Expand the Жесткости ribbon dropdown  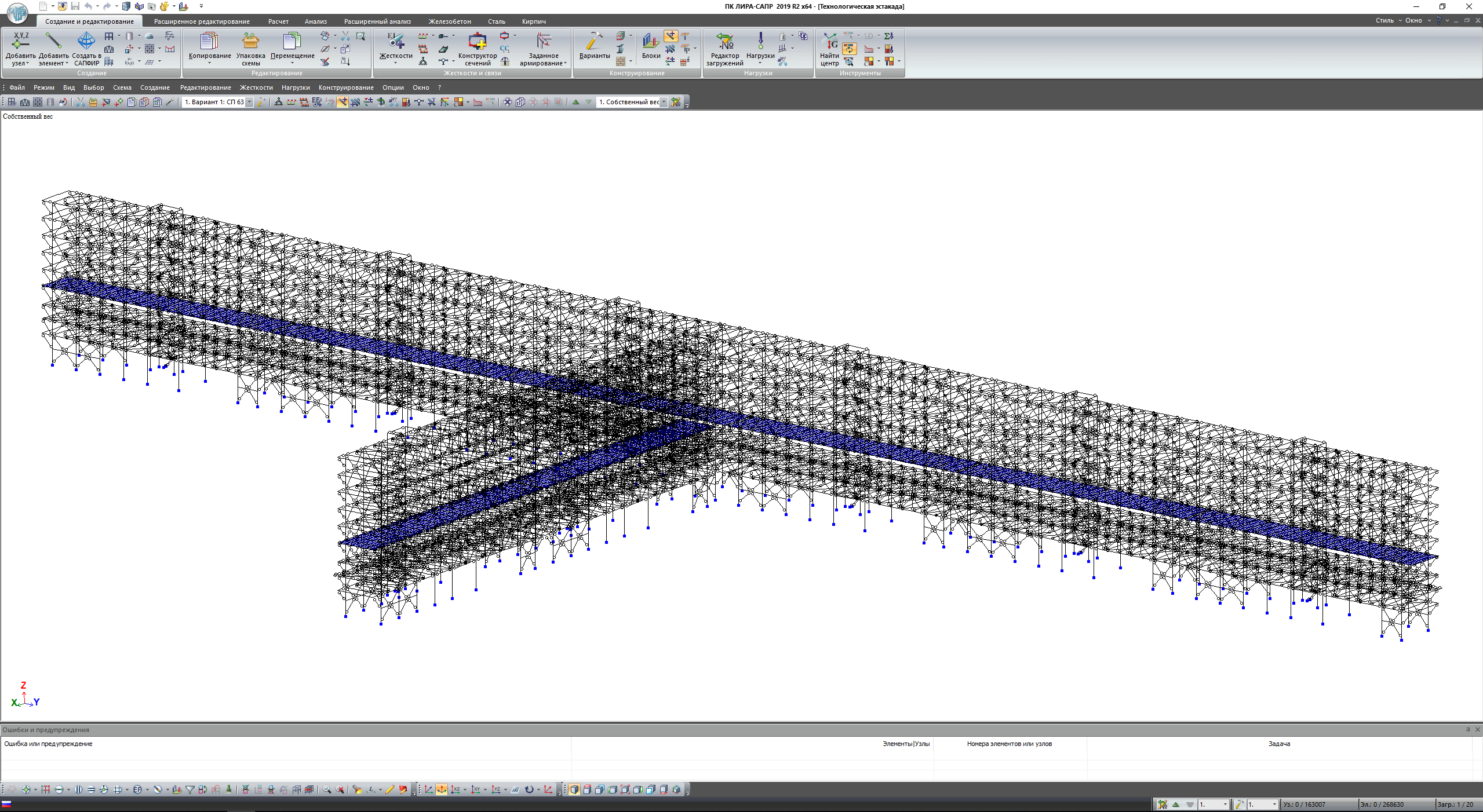click(396, 63)
